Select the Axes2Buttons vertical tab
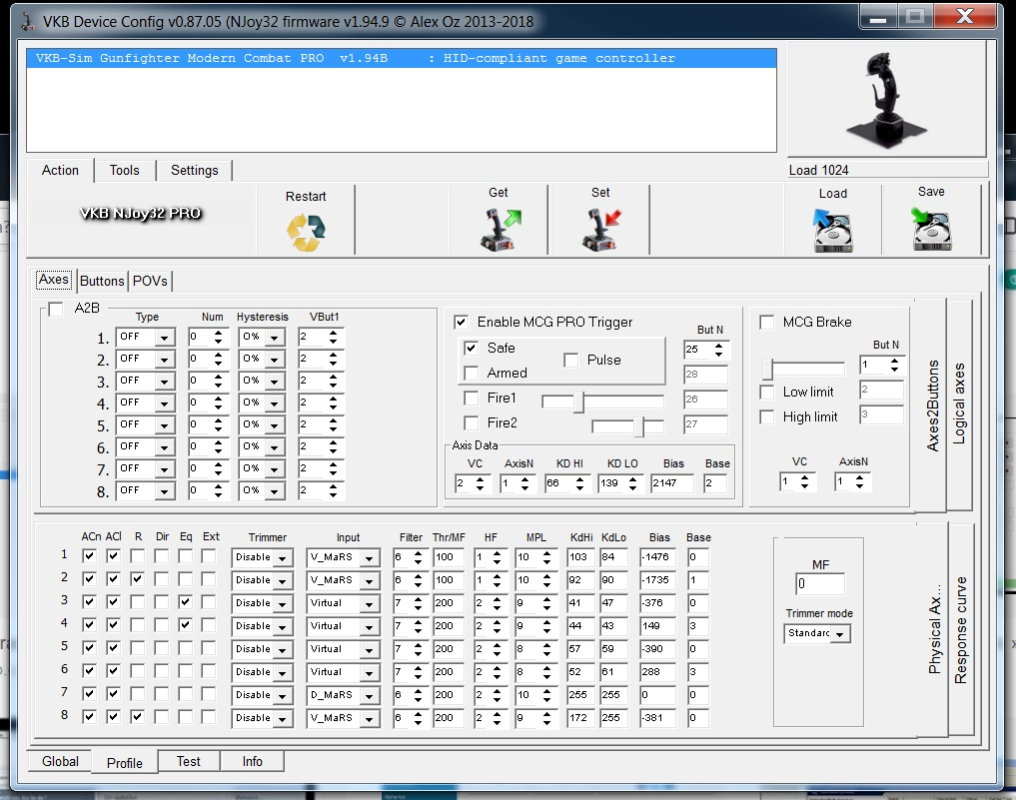 (x=932, y=406)
